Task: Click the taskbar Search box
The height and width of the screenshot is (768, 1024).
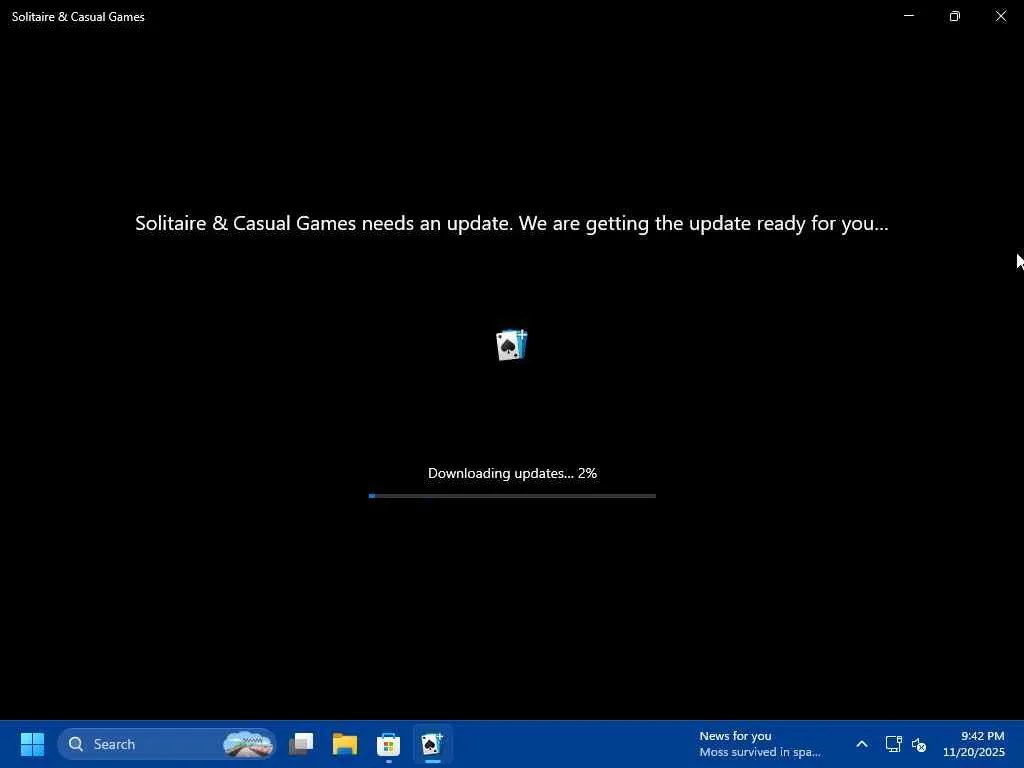Action: [x=167, y=744]
